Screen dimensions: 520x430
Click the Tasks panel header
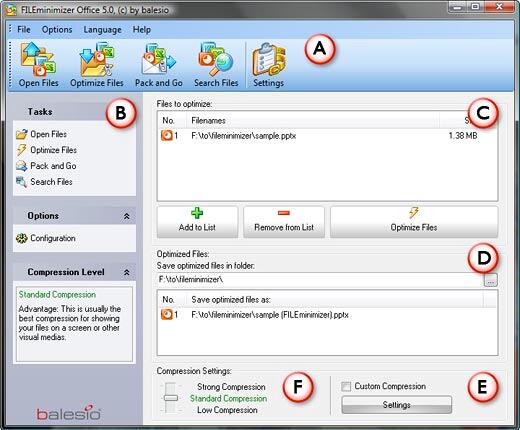pyautogui.click(x=74, y=112)
